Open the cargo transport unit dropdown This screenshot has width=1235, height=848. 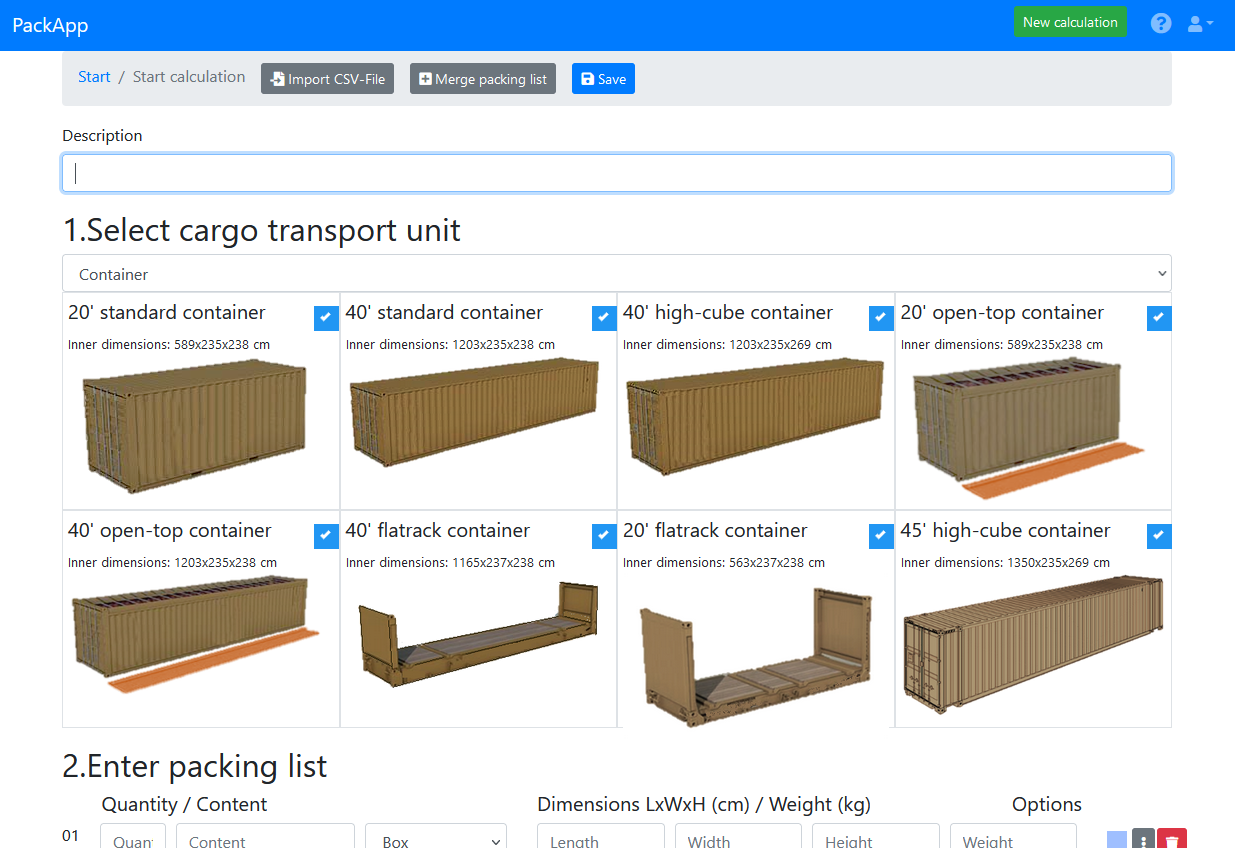(x=617, y=272)
